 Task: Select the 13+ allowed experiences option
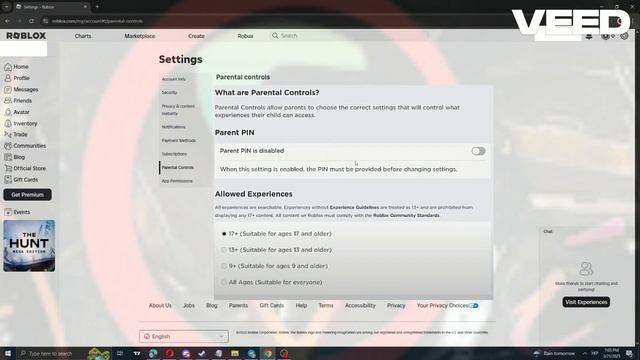point(224,250)
